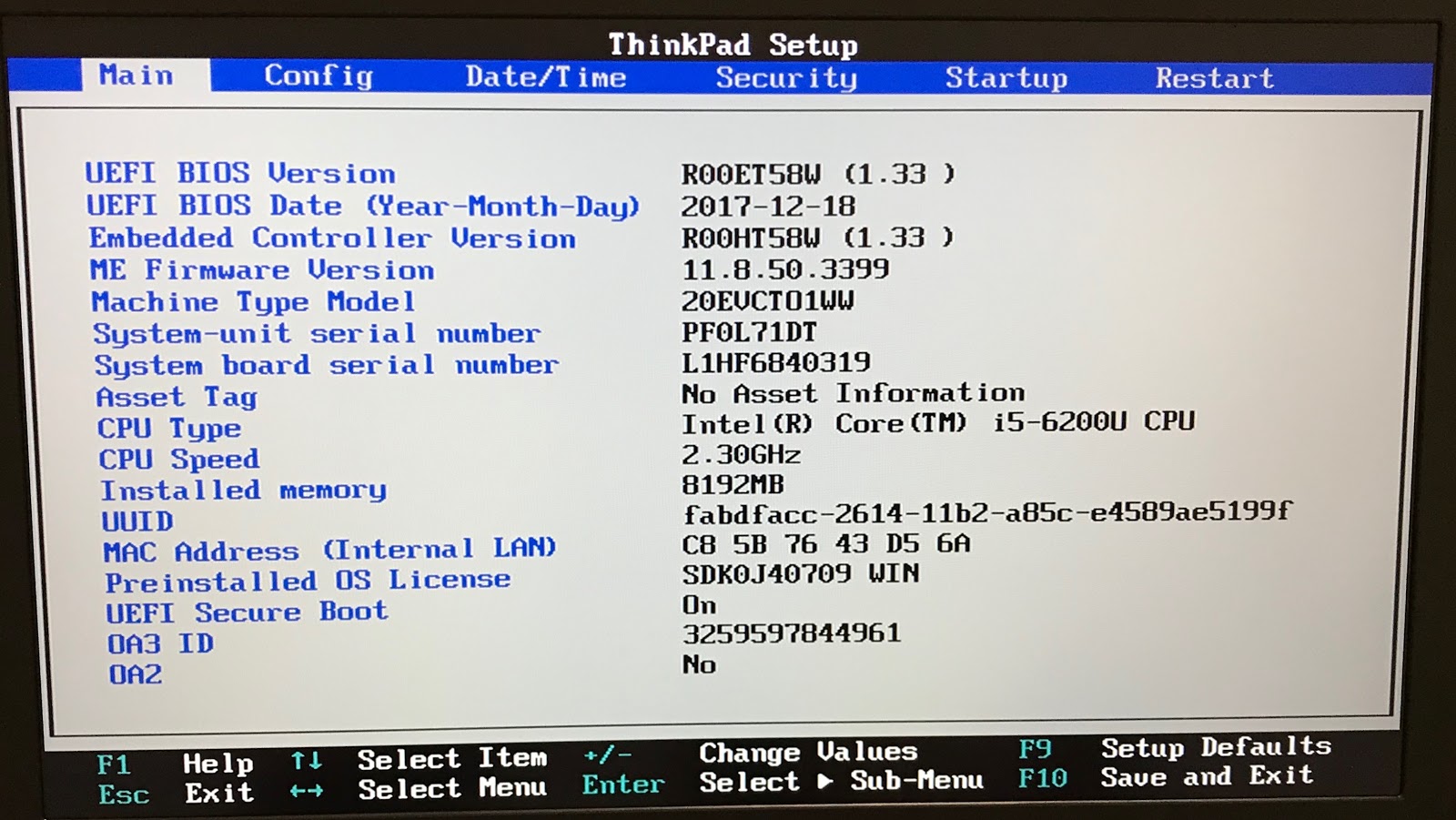Click the Enter key hint
1456x820 pixels.
623,785
